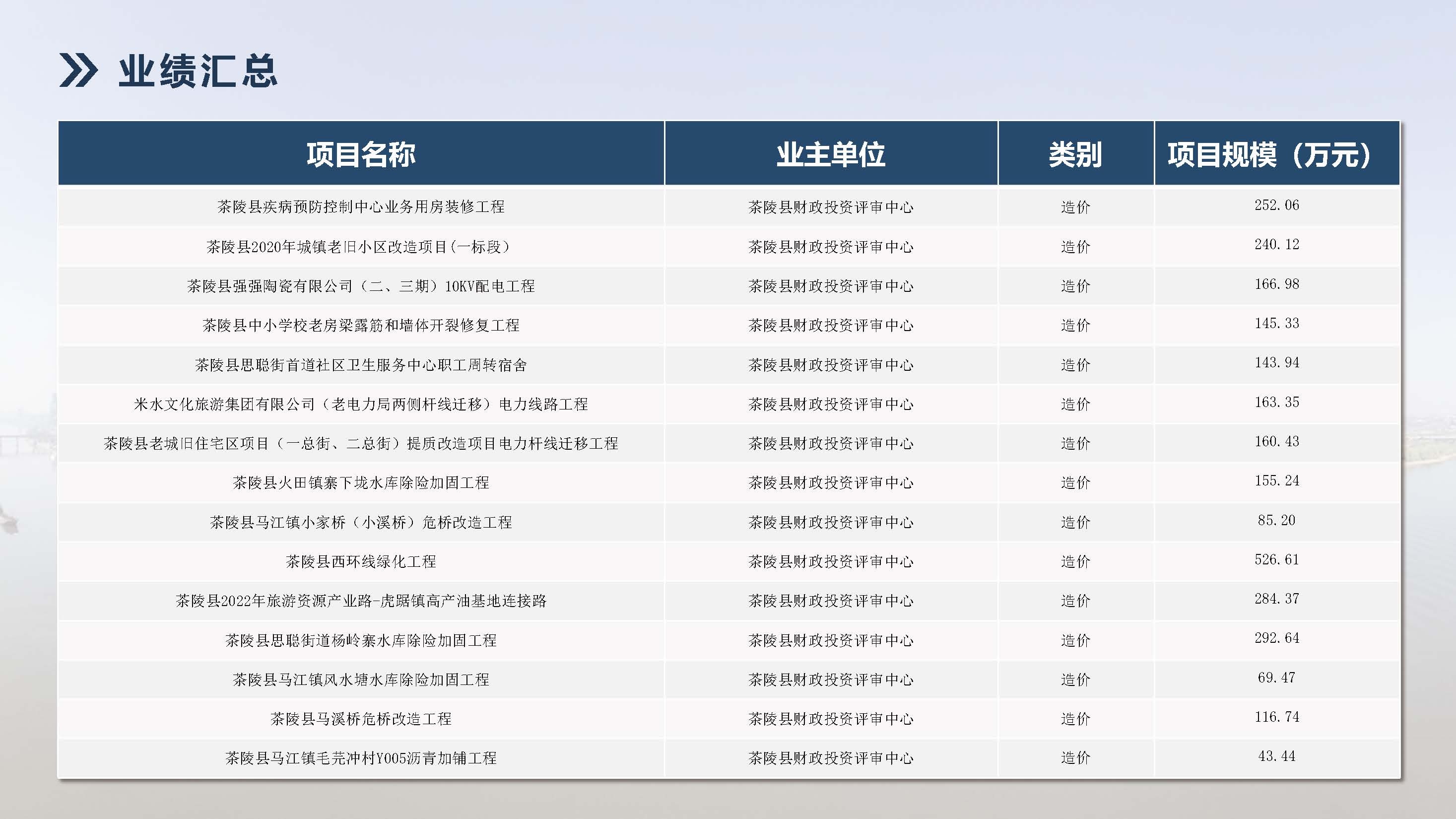Click the value 145.33
Image resolution: width=1456 pixels, height=819 pixels.
pyautogui.click(x=1277, y=323)
